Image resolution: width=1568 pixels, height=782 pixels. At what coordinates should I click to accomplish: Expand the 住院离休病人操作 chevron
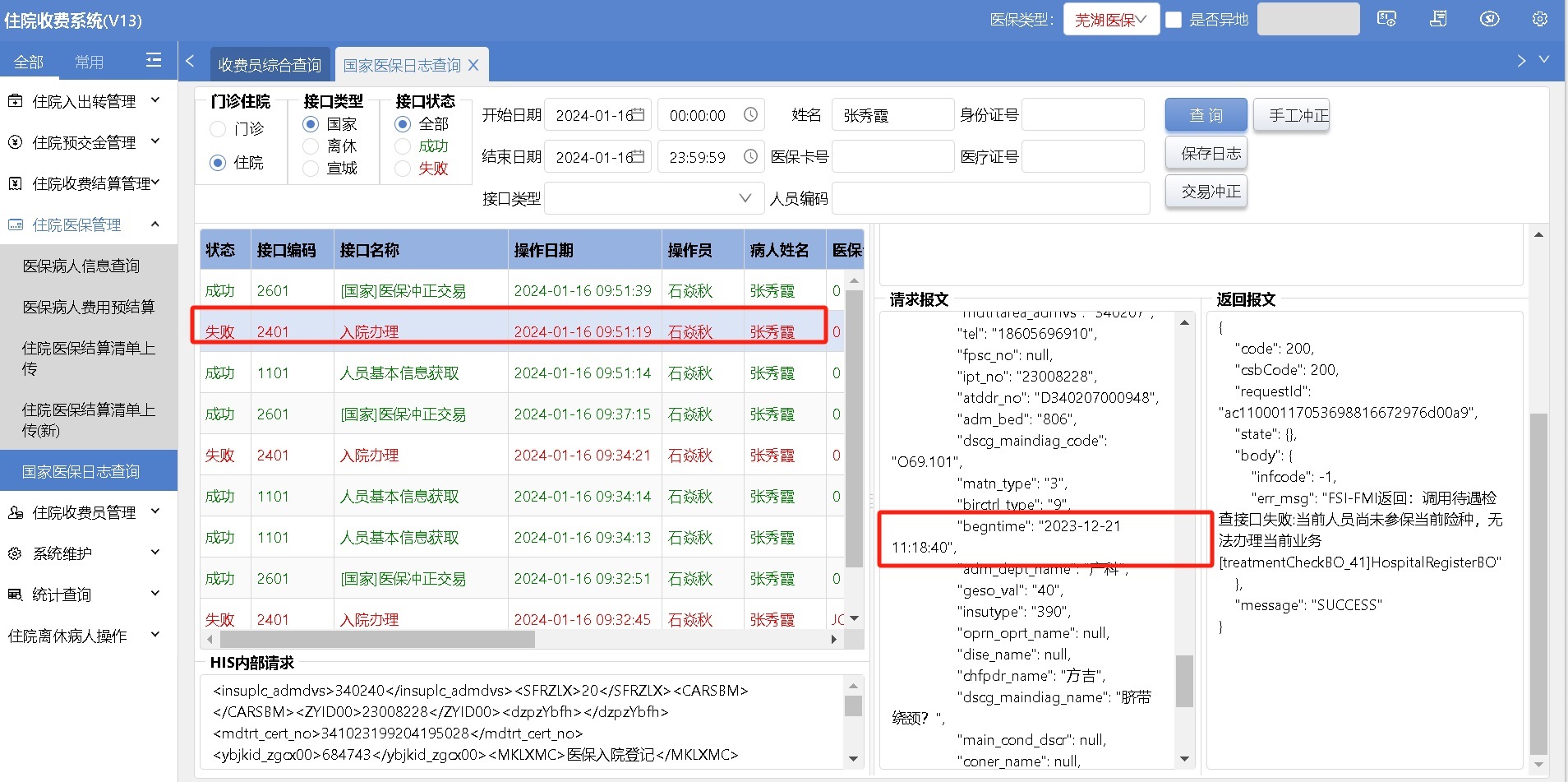pyautogui.click(x=155, y=635)
